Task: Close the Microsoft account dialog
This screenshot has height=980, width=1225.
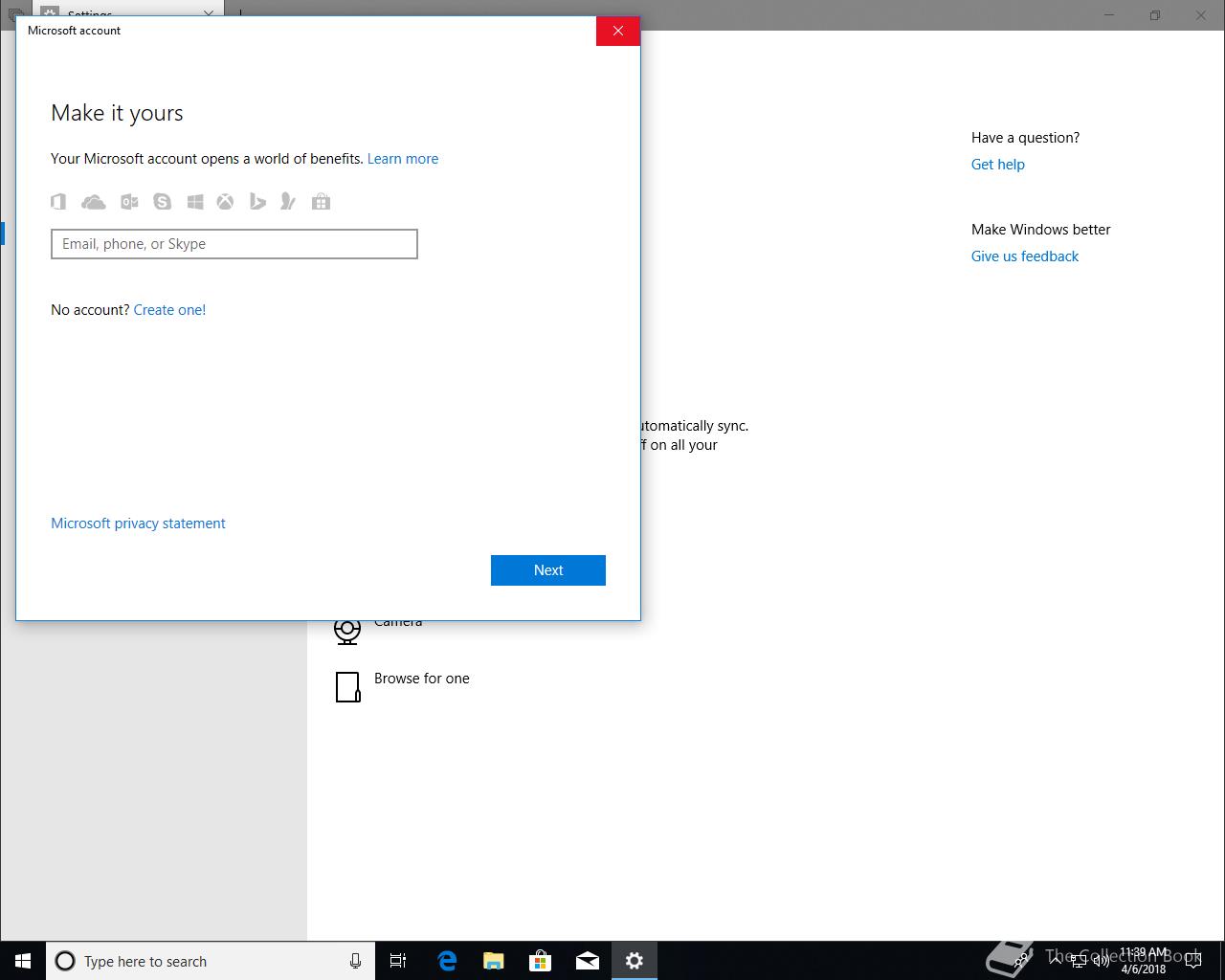Action: [x=618, y=31]
